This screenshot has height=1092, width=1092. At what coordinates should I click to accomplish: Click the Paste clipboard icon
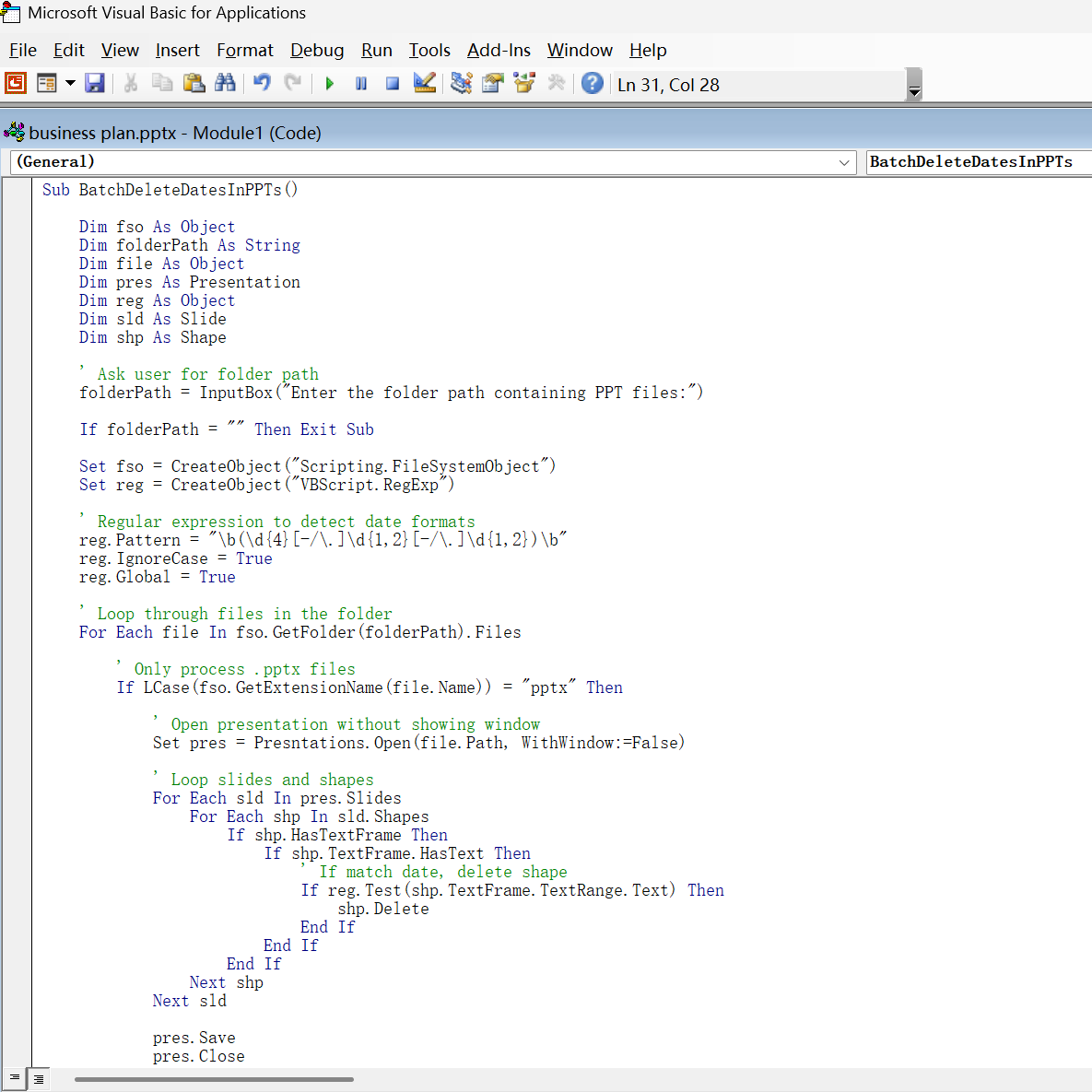(194, 84)
